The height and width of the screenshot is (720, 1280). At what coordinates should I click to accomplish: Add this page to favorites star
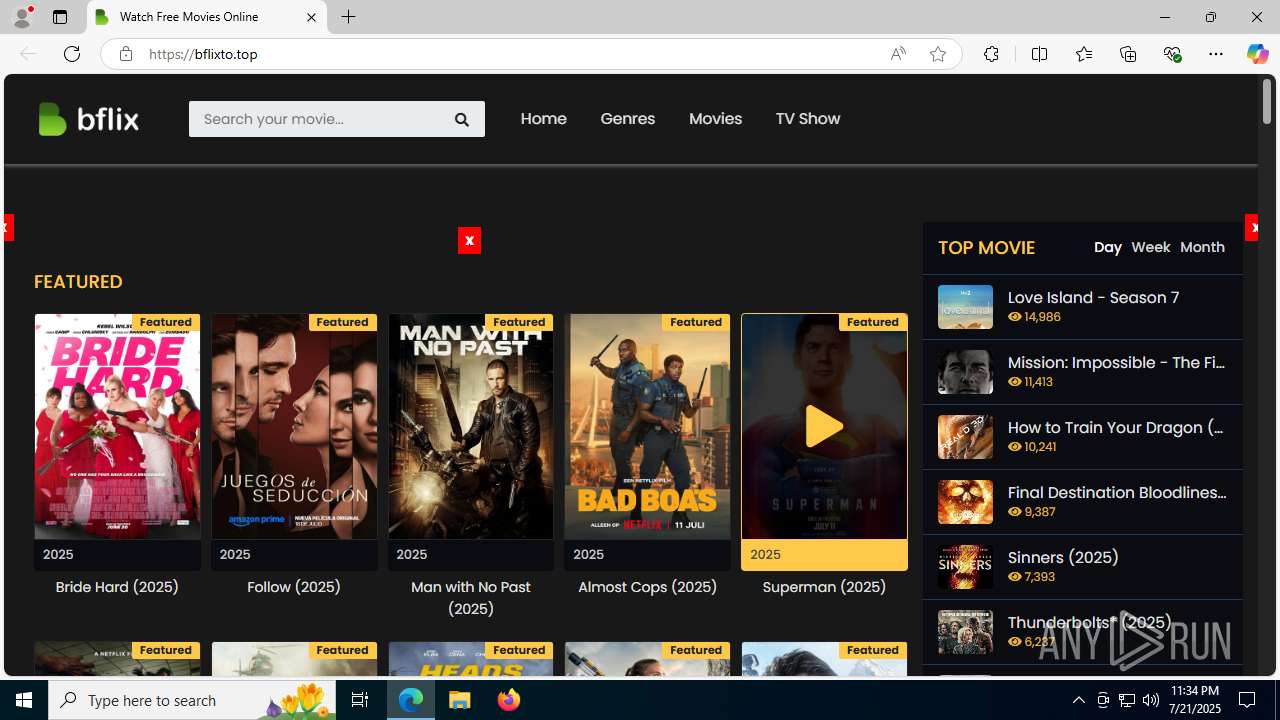(938, 54)
